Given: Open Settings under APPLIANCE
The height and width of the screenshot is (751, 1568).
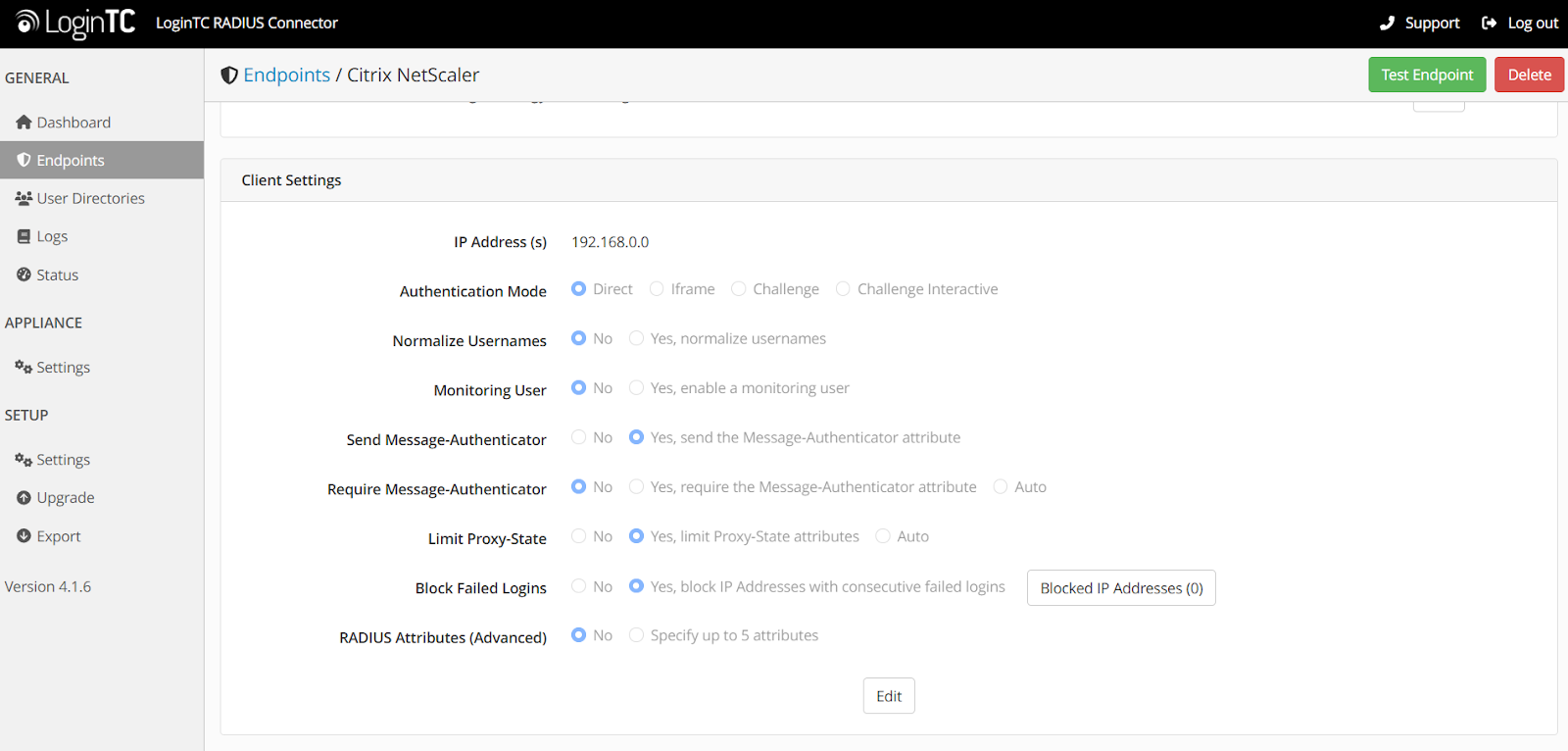Looking at the screenshot, I should [x=102, y=367].
